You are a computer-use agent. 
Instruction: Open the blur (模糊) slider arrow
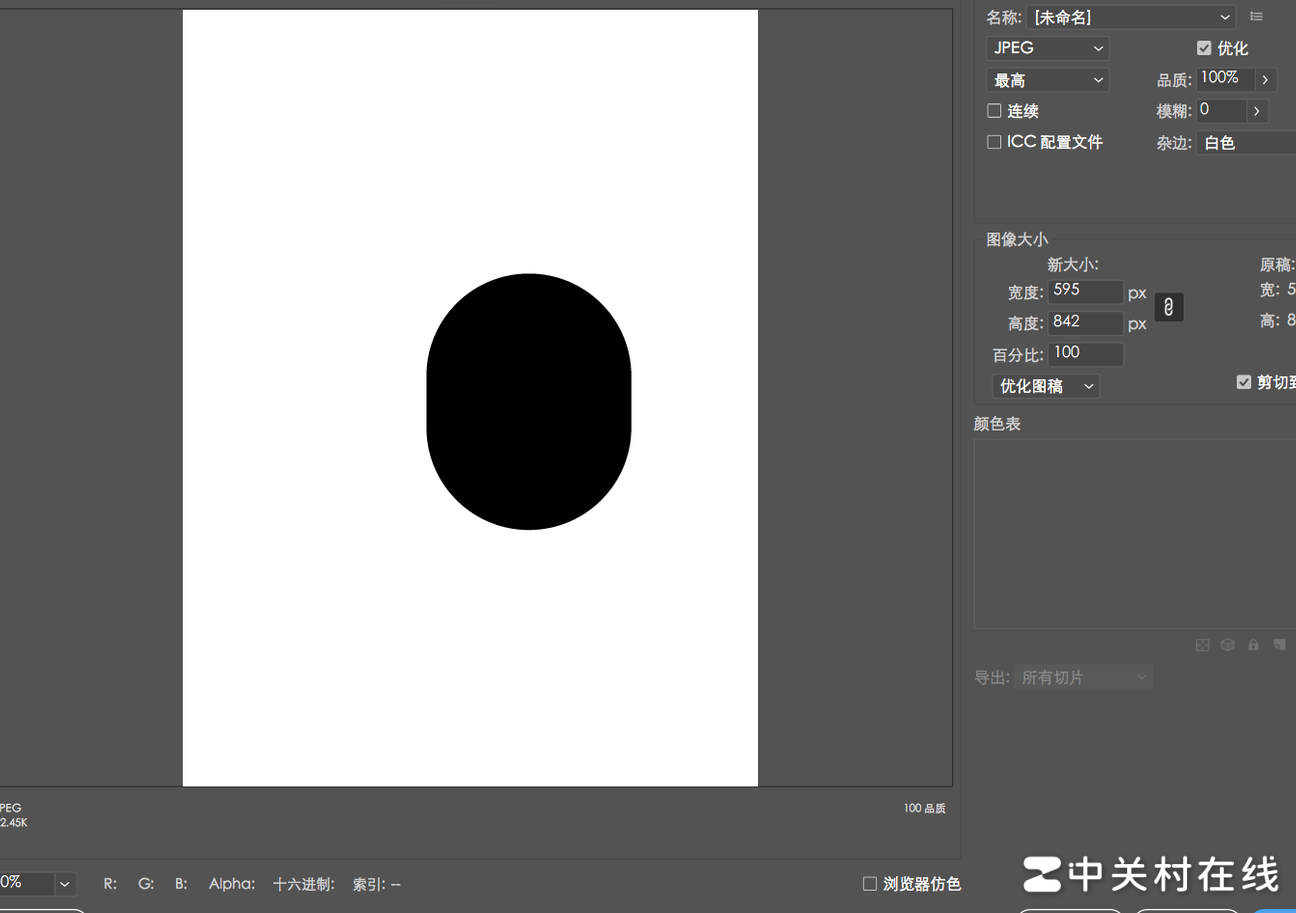point(1257,111)
